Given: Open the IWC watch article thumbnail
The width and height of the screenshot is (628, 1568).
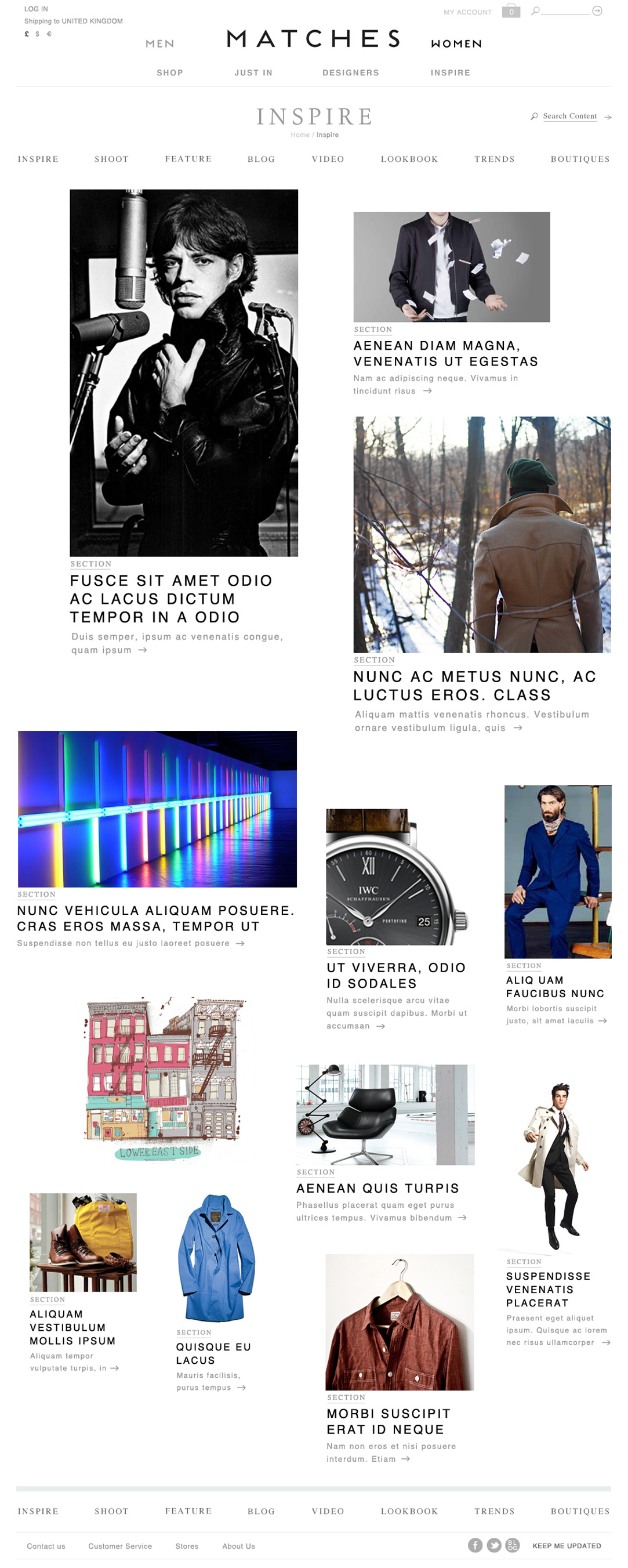Looking at the screenshot, I should tap(397, 877).
